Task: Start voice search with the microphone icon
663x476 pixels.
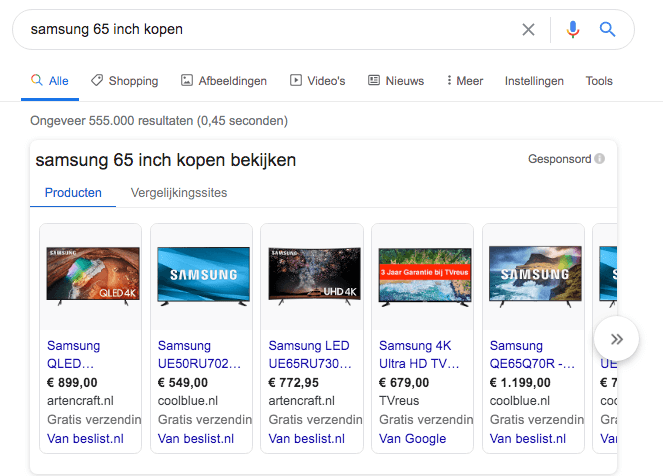Action: [x=573, y=30]
